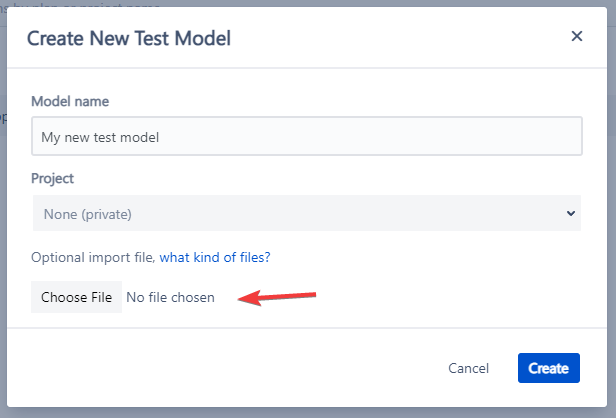Image resolution: width=616 pixels, height=418 pixels.
Task: Select the 'None (private)' project value
Action: 88,214
